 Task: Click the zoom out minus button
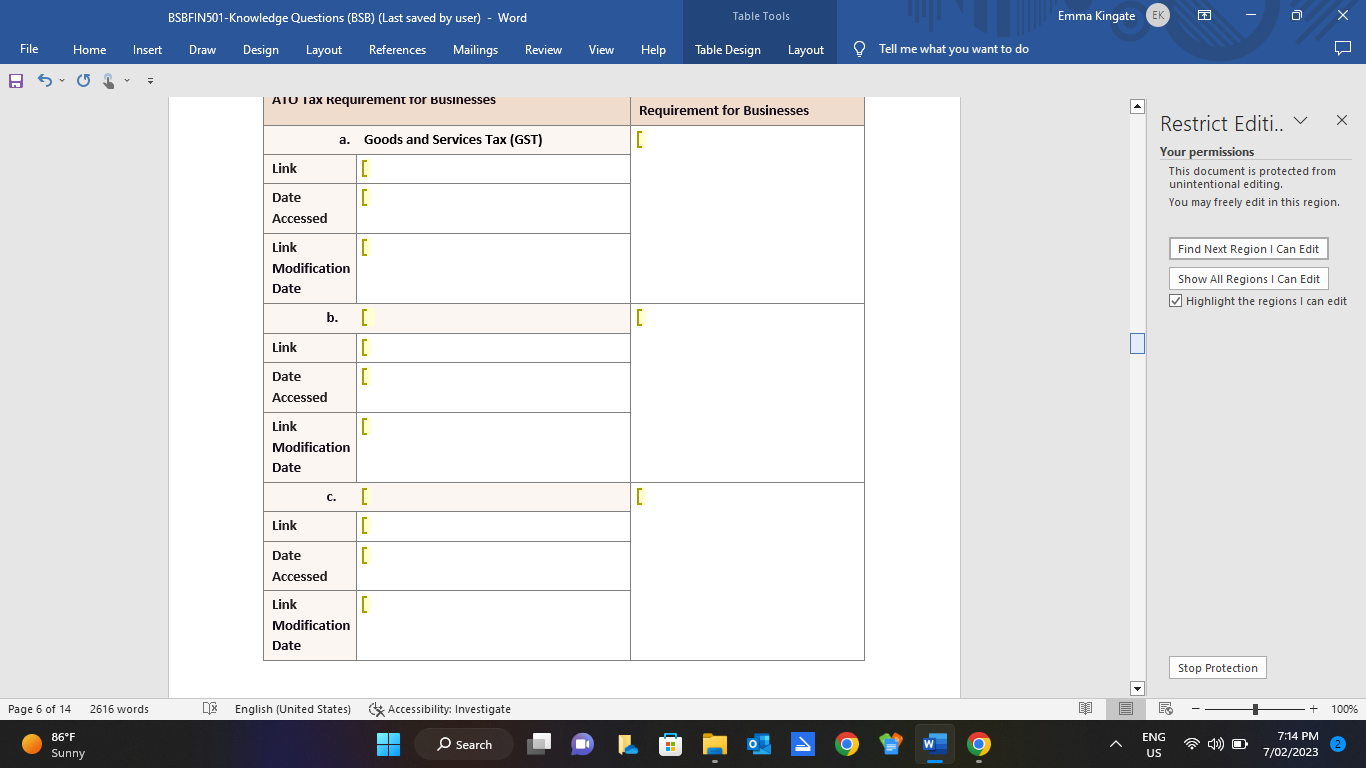coord(1195,709)
